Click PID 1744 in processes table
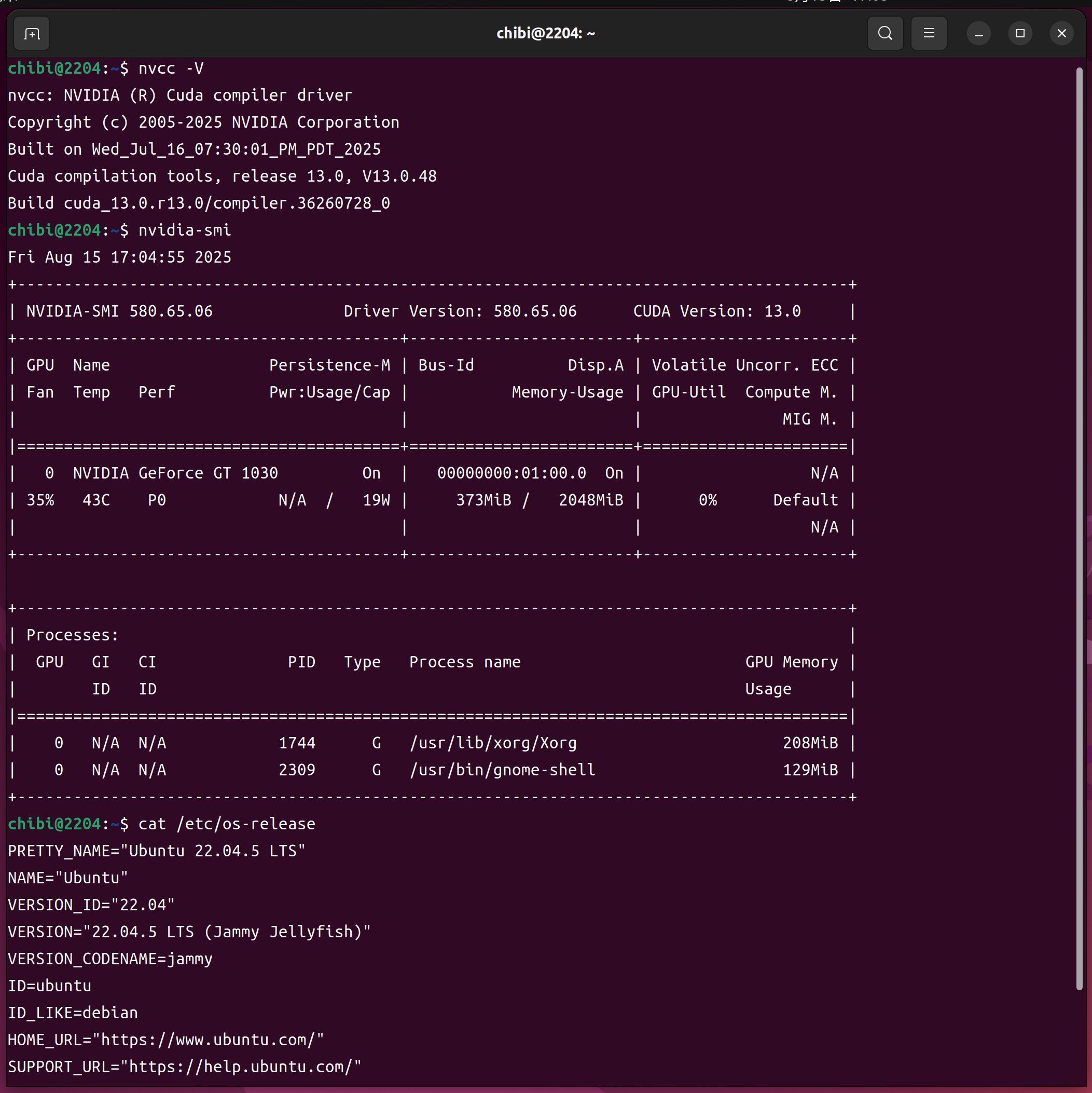Viewport: 1092px width, 1093px height. point(297,743)
